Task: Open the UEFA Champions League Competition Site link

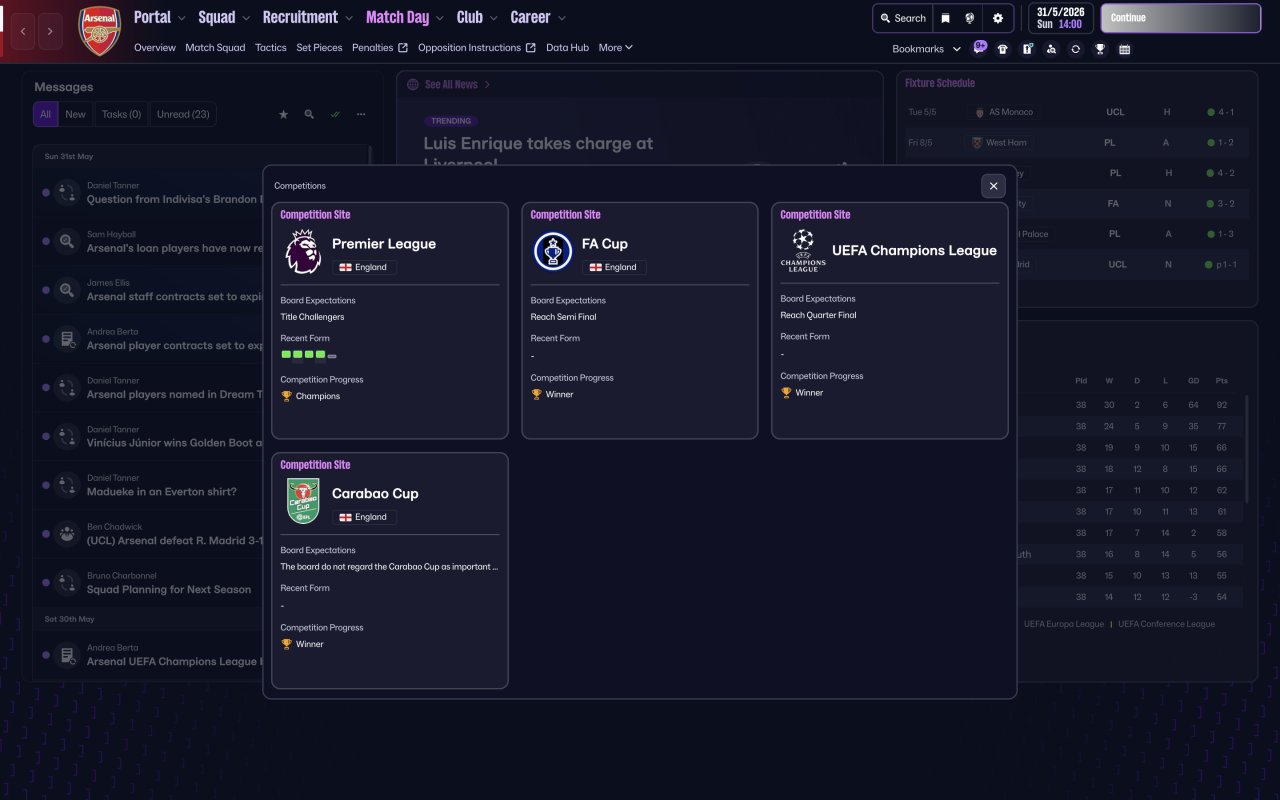Action: 815,215
